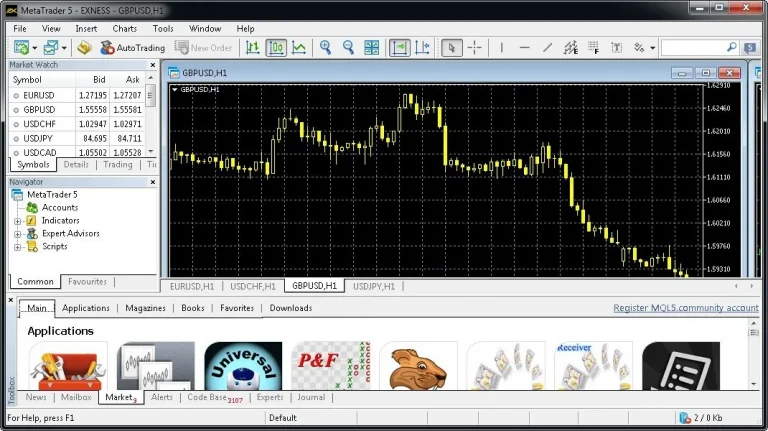Click the New Chart toolbar icon
The width and height of the screenshot is (768, 431).
click(x=21, y=48)
